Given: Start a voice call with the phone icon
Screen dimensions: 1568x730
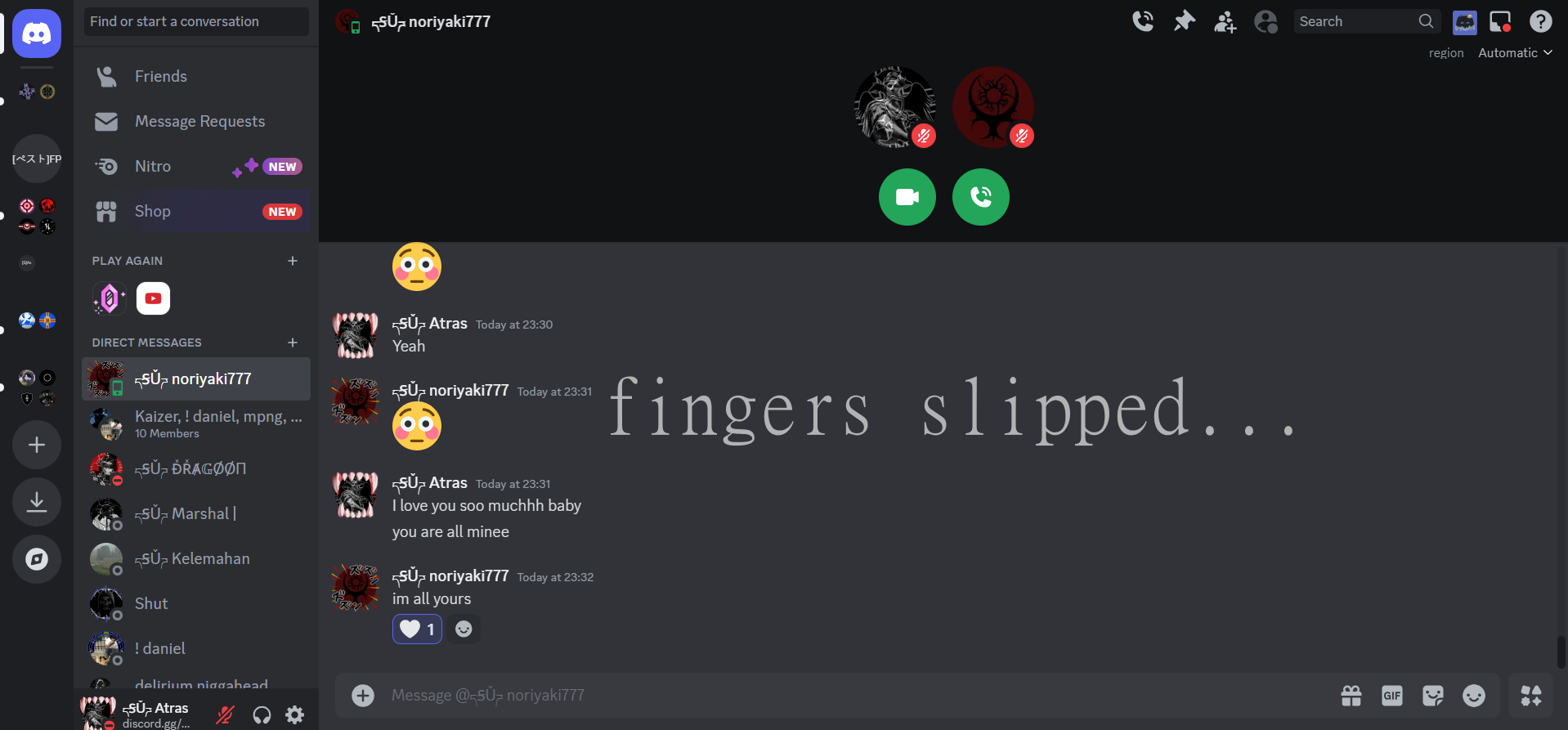Looking at the screenshot, I should point(1143,21).
